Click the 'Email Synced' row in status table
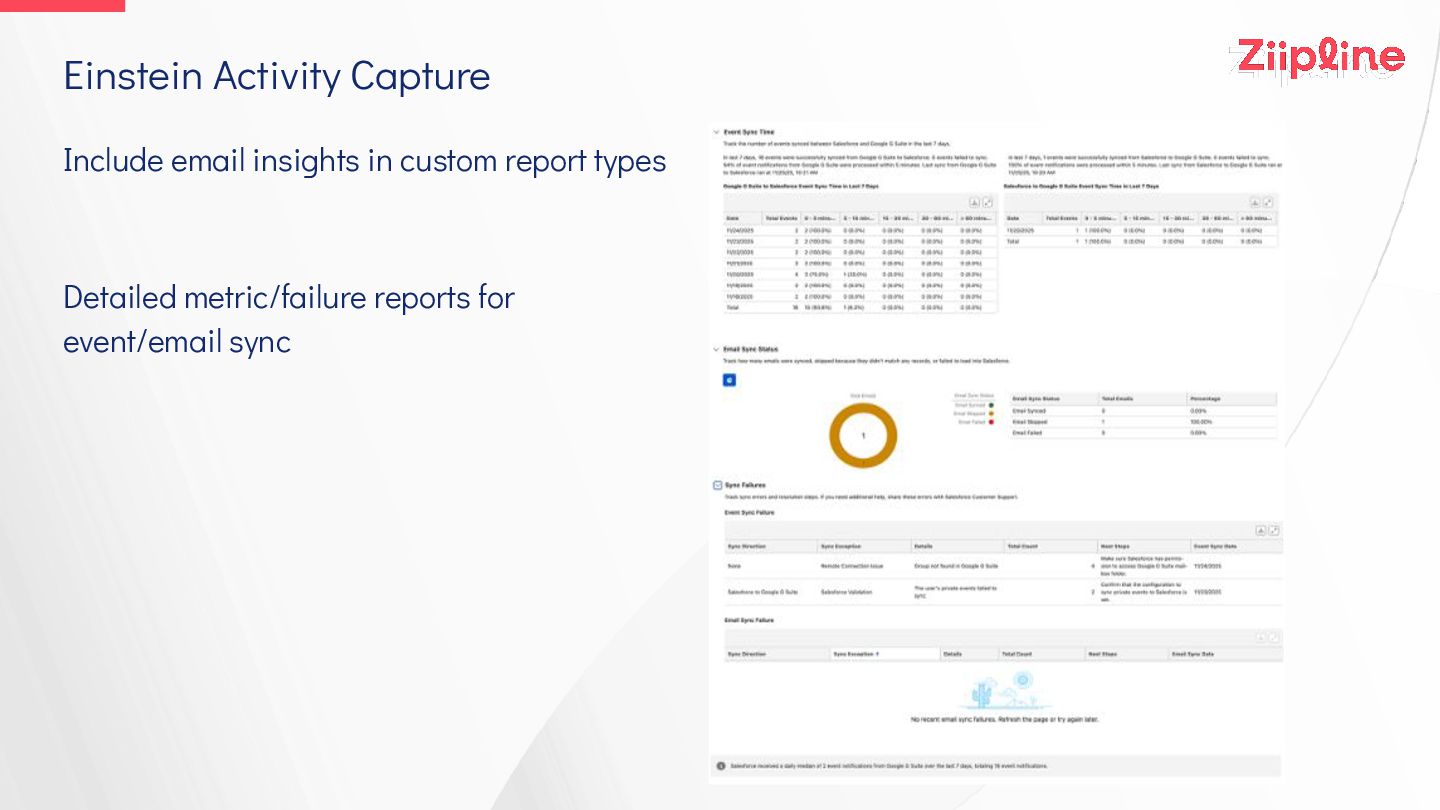 [x=1143, y=411]
